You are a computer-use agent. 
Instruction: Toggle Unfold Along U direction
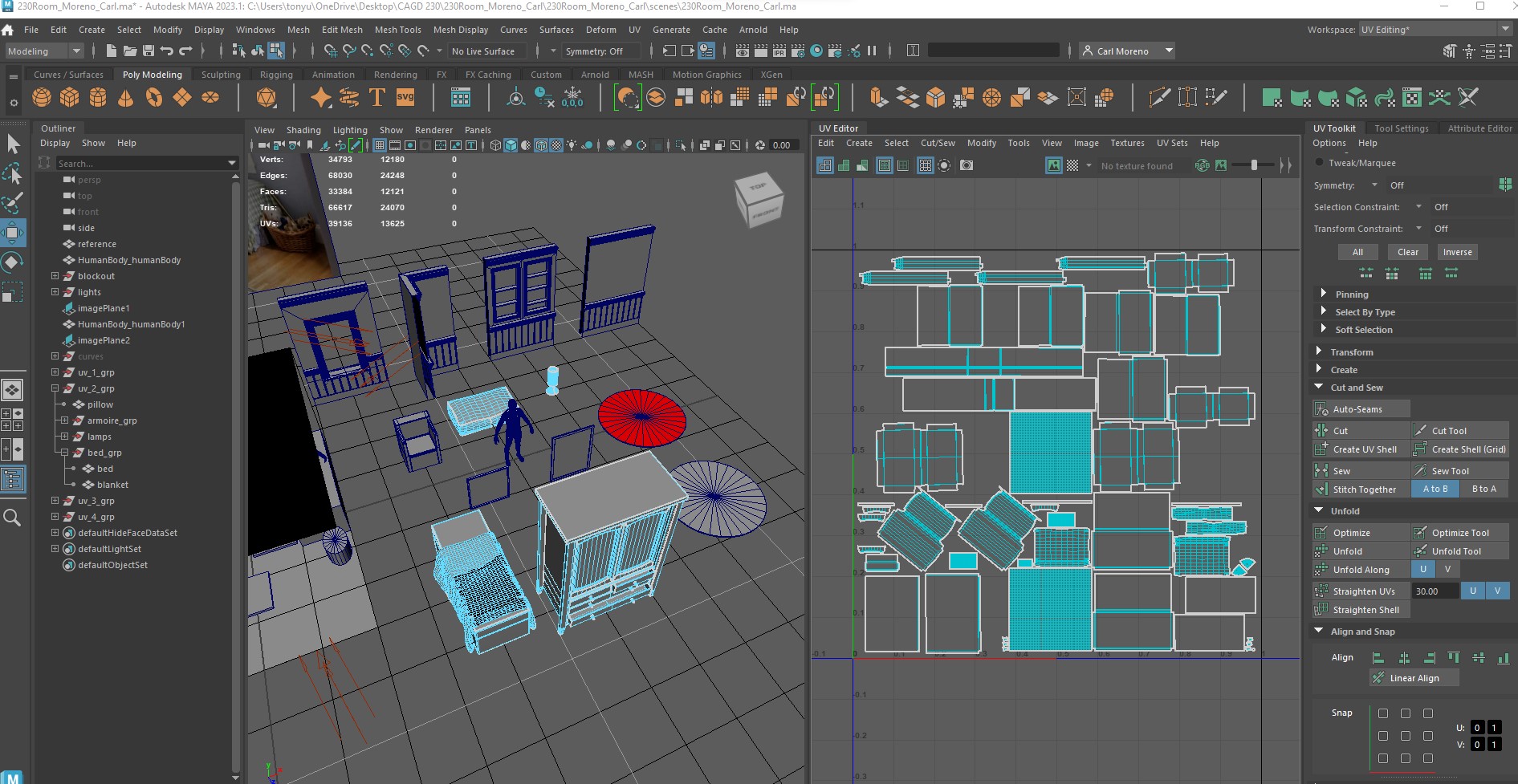click(1422, 570)
